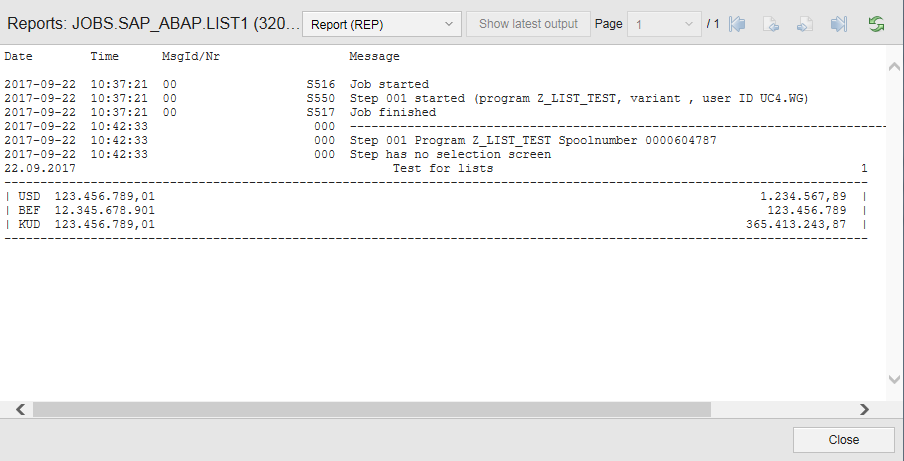The image size is (904, 461).
Task: Open the Page number dropdown
Action: point(664,23)
